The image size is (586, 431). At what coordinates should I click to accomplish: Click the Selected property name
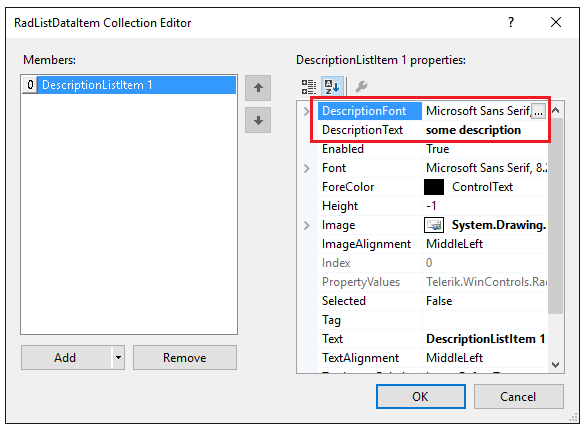344,301
